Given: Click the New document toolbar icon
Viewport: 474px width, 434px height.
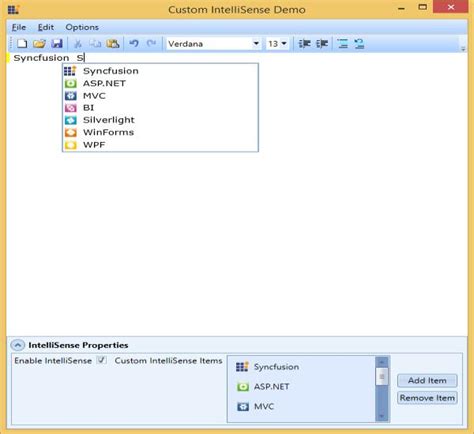Looking at the screenshot, I should pyautogui.click(x=22, y=44).
